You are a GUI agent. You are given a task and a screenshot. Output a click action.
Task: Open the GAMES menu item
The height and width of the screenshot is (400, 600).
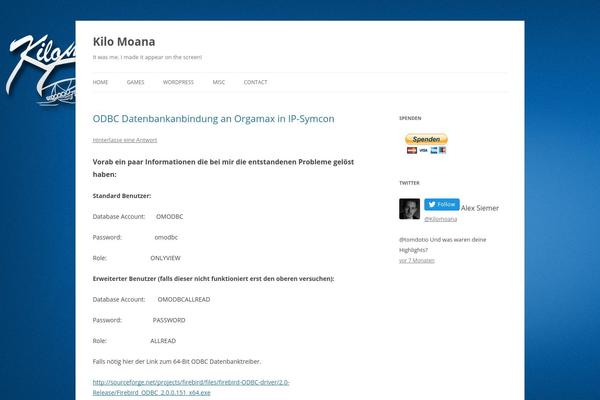(135, 82)
